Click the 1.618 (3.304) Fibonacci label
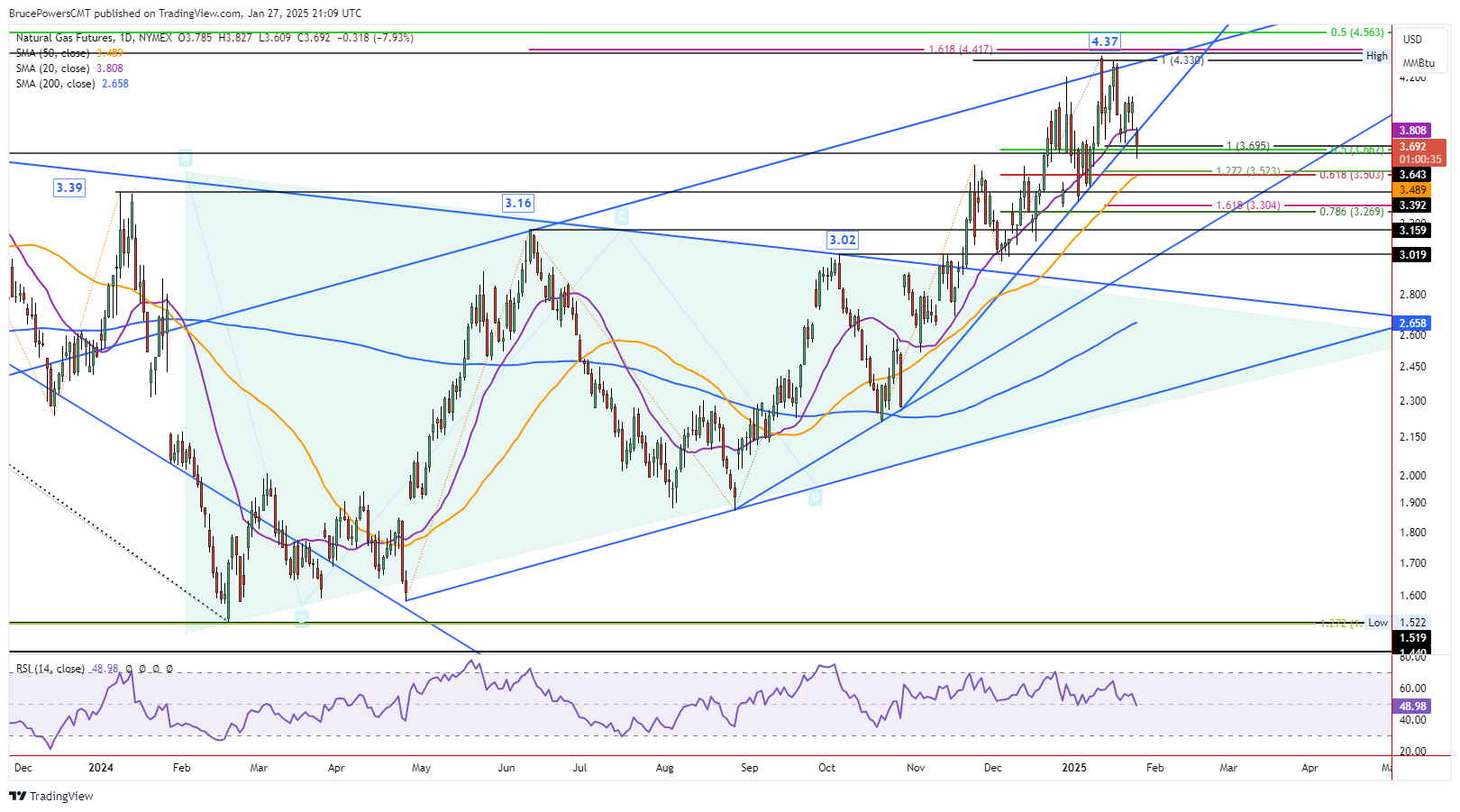 (1248, 205)
